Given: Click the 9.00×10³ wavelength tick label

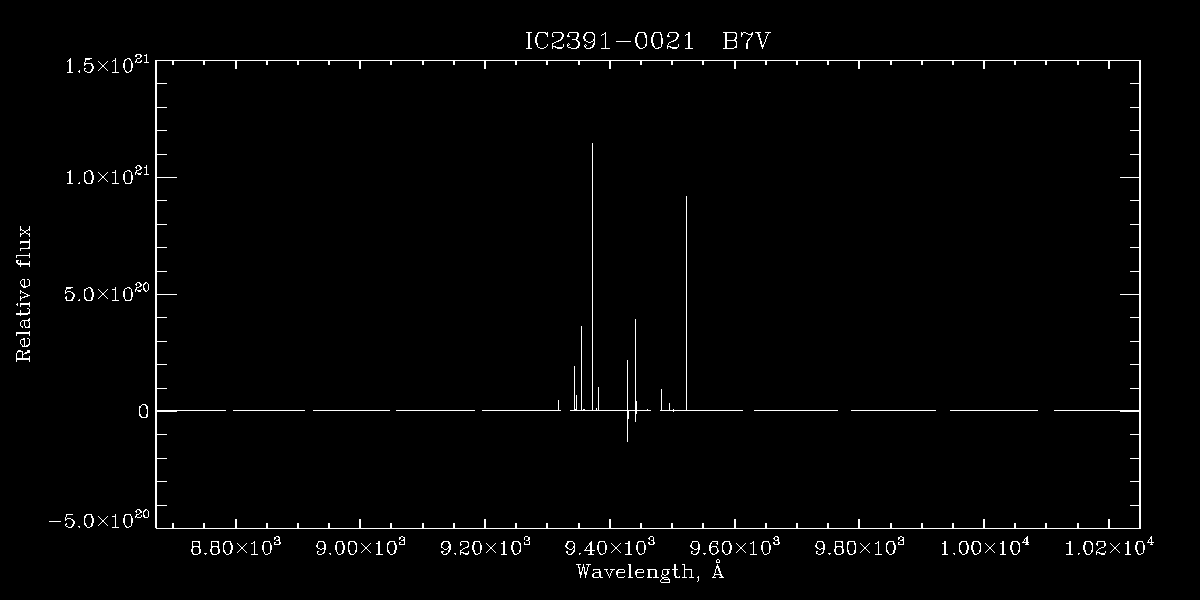Looking at the screenshot, I should [360, 548].
